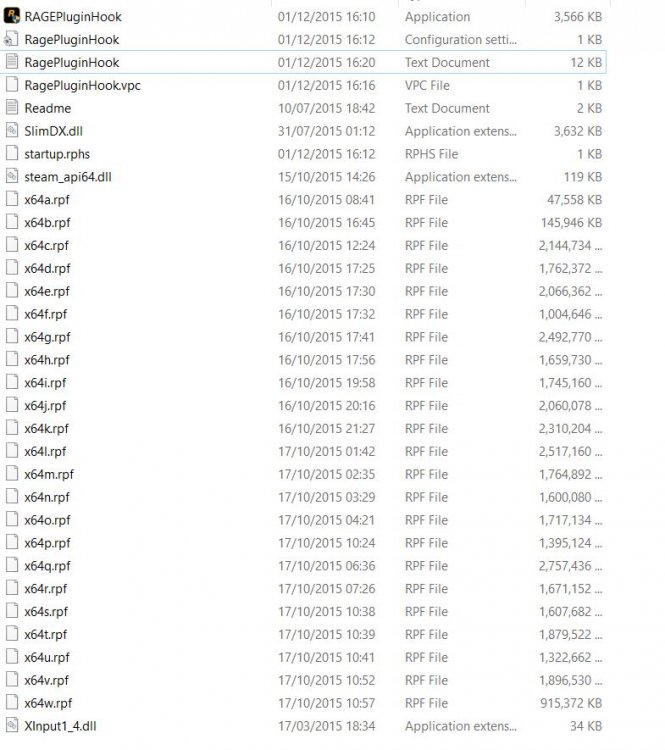Click the size value 119 KB

[x=583, y=177]
